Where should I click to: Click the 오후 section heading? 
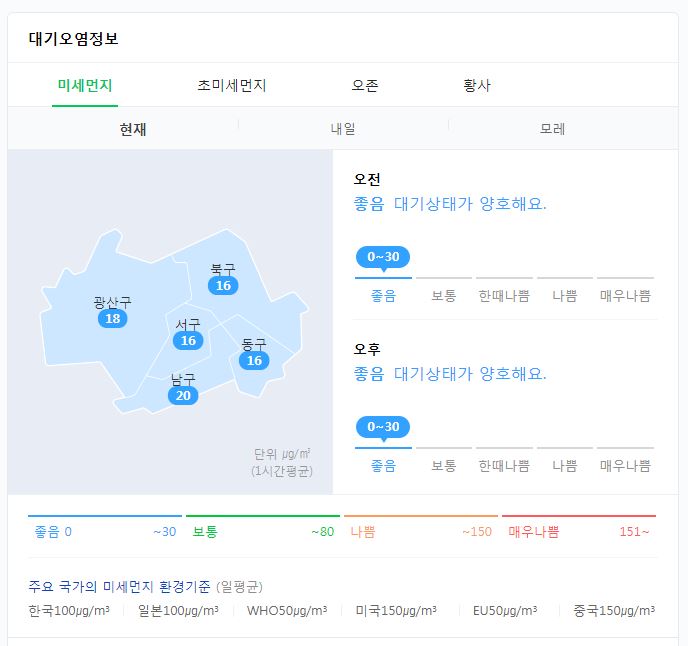tap(367, 349)
